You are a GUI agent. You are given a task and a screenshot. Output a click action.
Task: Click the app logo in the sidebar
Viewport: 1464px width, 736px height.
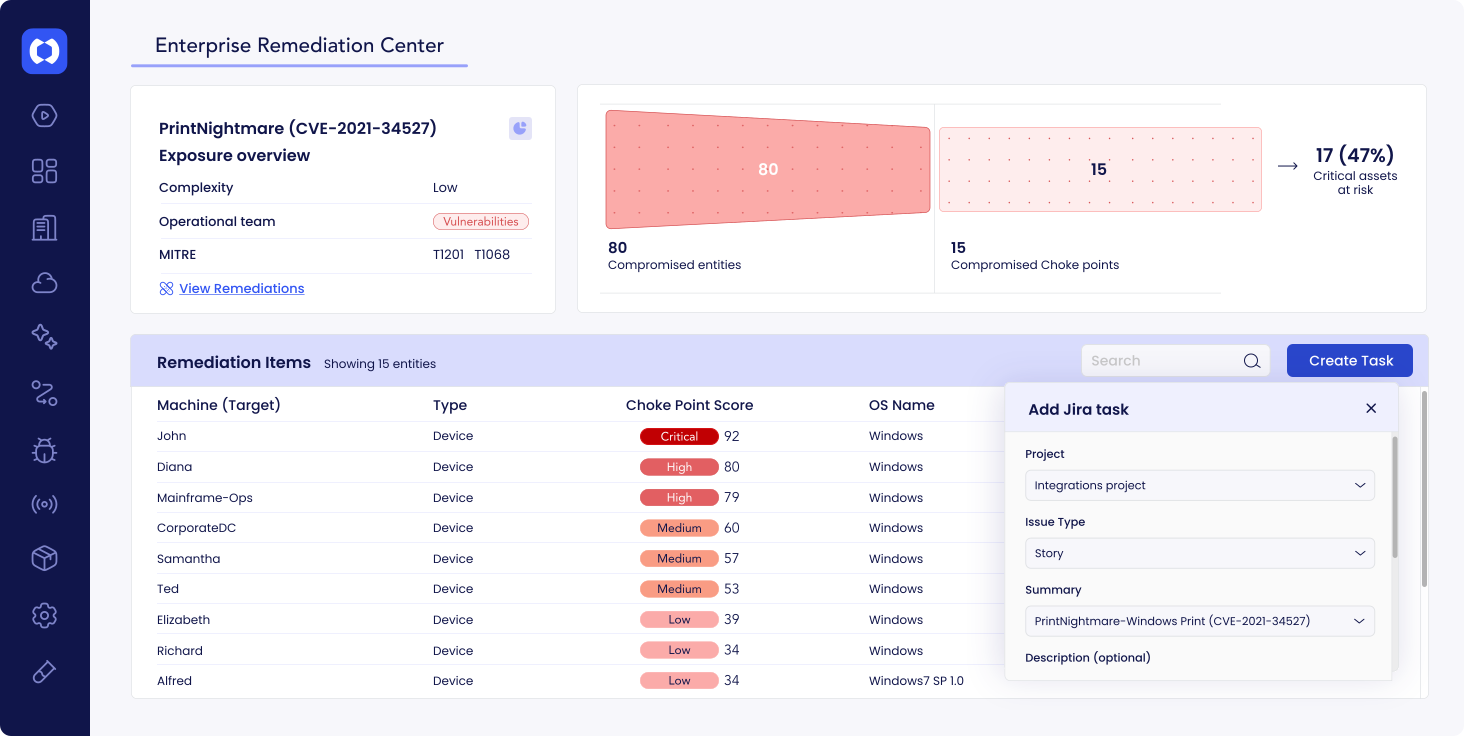coord(44,52)
